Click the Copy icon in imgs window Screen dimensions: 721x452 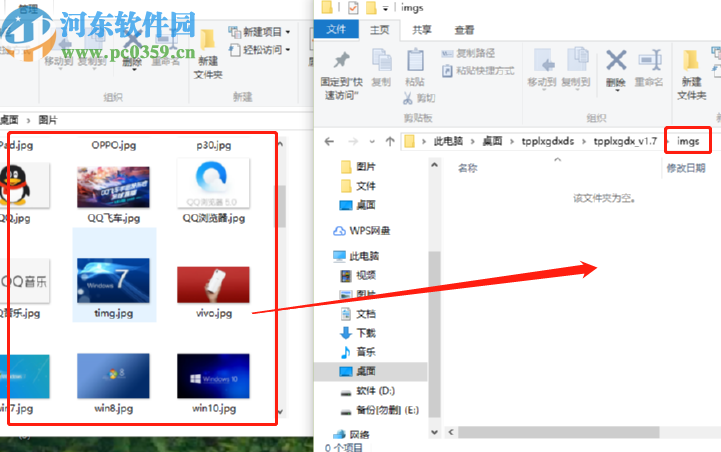(x=381, y=61)
